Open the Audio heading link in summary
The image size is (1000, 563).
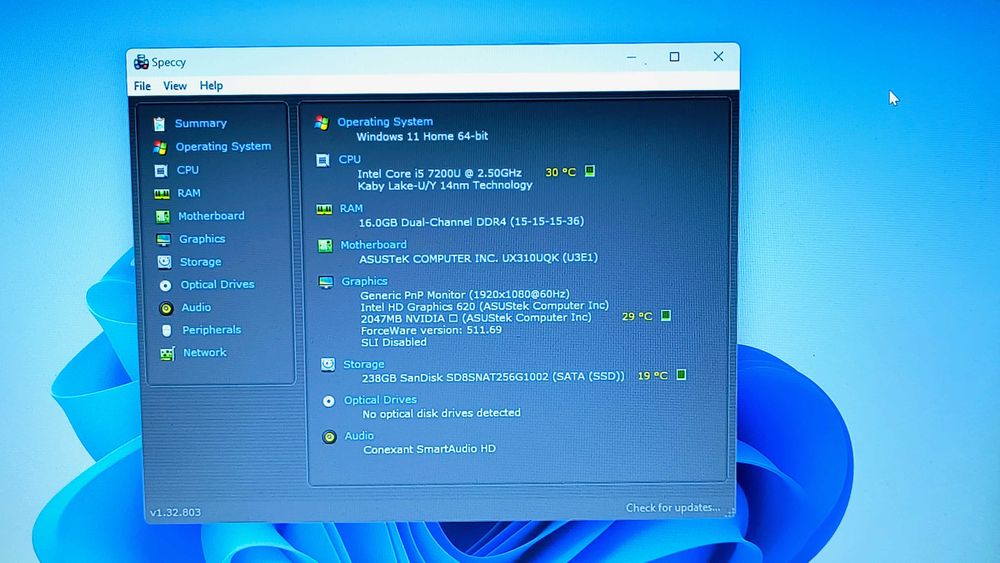(x=359, y=435)
